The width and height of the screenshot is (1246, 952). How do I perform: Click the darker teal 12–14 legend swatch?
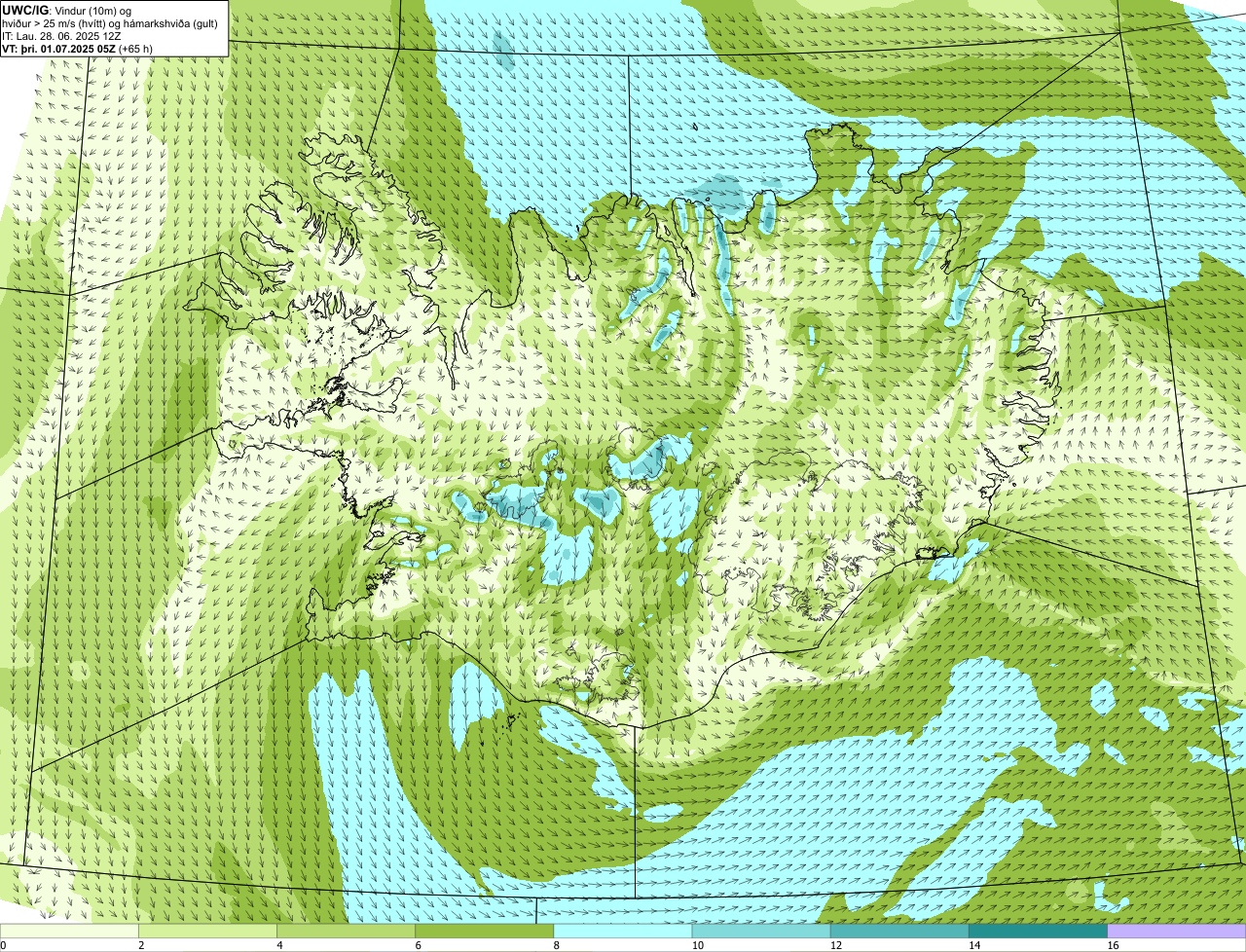point(899,932)
